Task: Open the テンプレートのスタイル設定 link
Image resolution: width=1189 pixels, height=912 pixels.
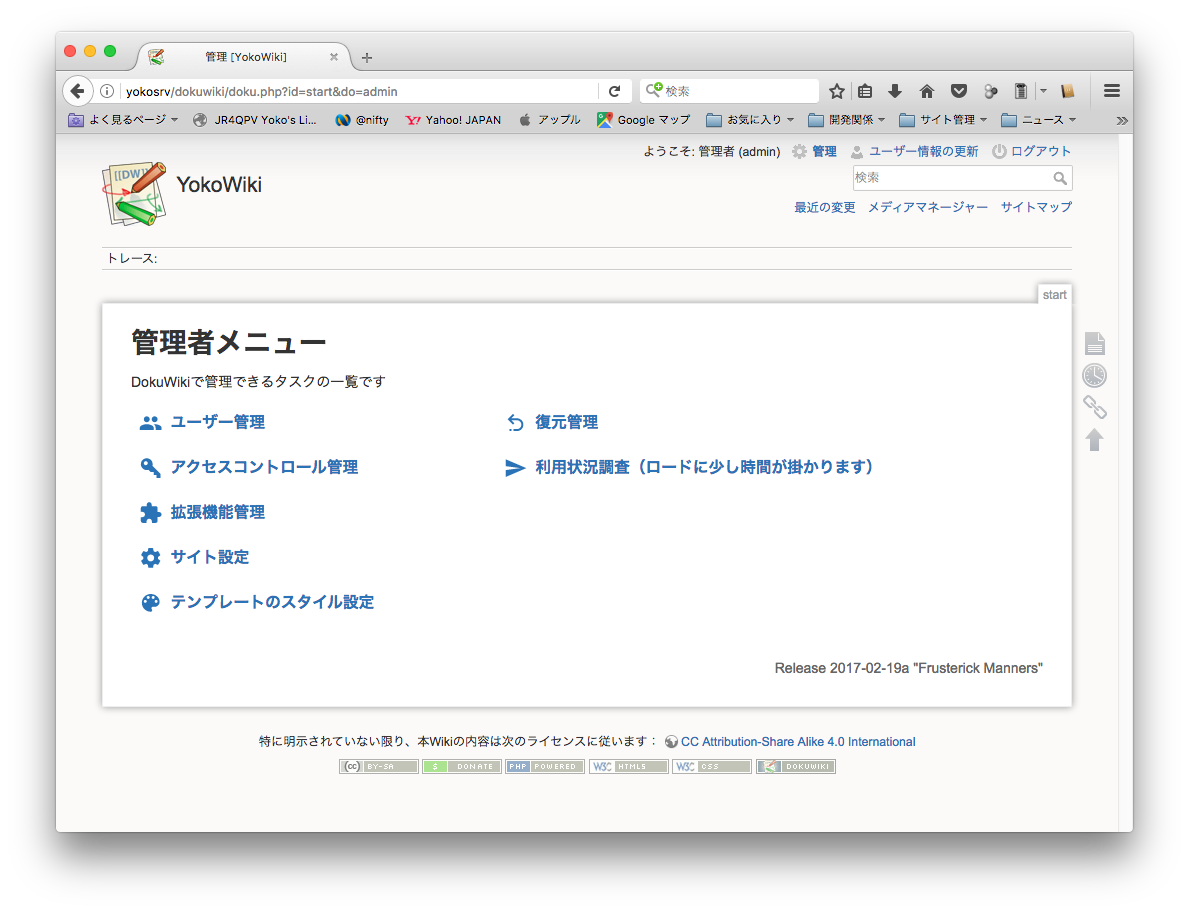Action: (x=272, y=602)
